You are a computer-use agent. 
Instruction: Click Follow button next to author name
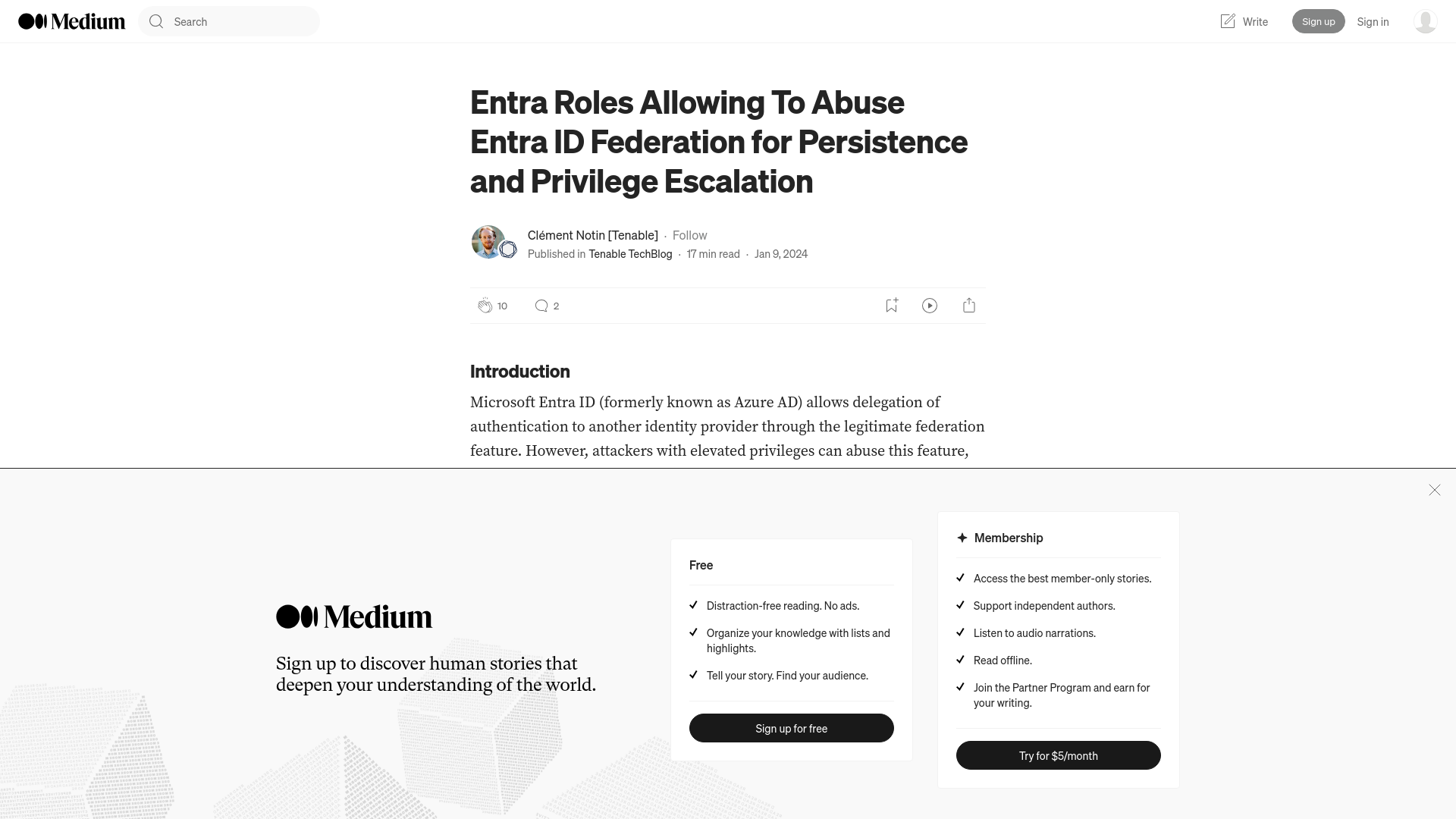coord(690,234)
